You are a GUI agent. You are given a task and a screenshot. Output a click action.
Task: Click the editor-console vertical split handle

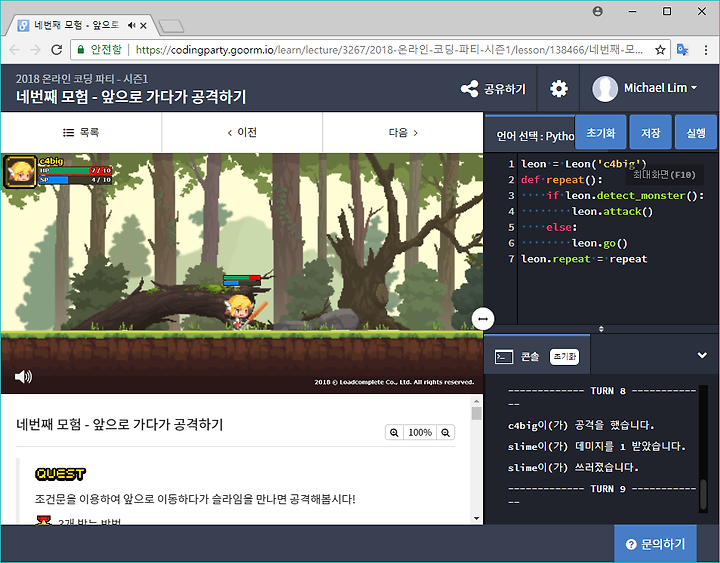coord(601,329)
